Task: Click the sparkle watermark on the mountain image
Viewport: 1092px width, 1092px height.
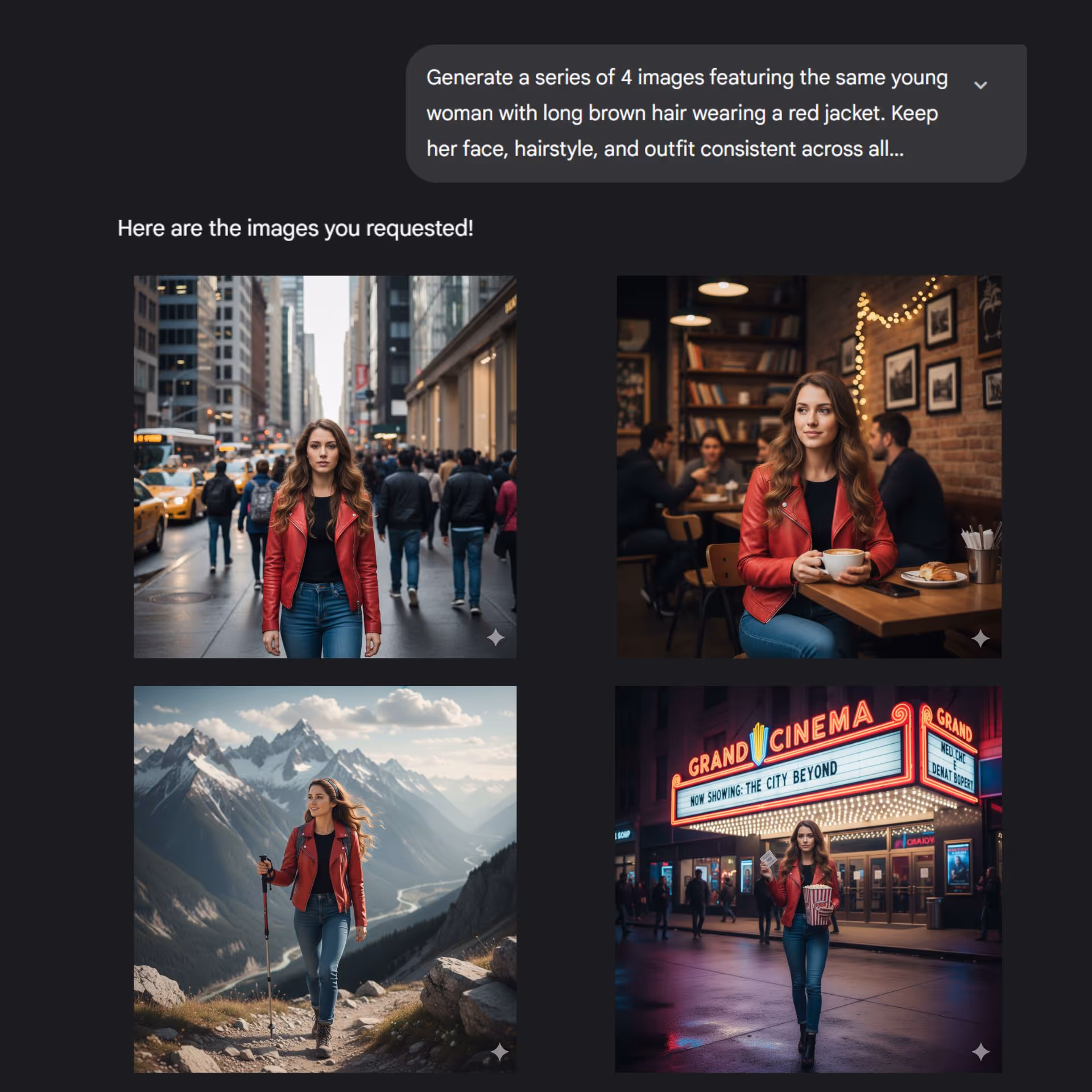Action: (499, 1052)
